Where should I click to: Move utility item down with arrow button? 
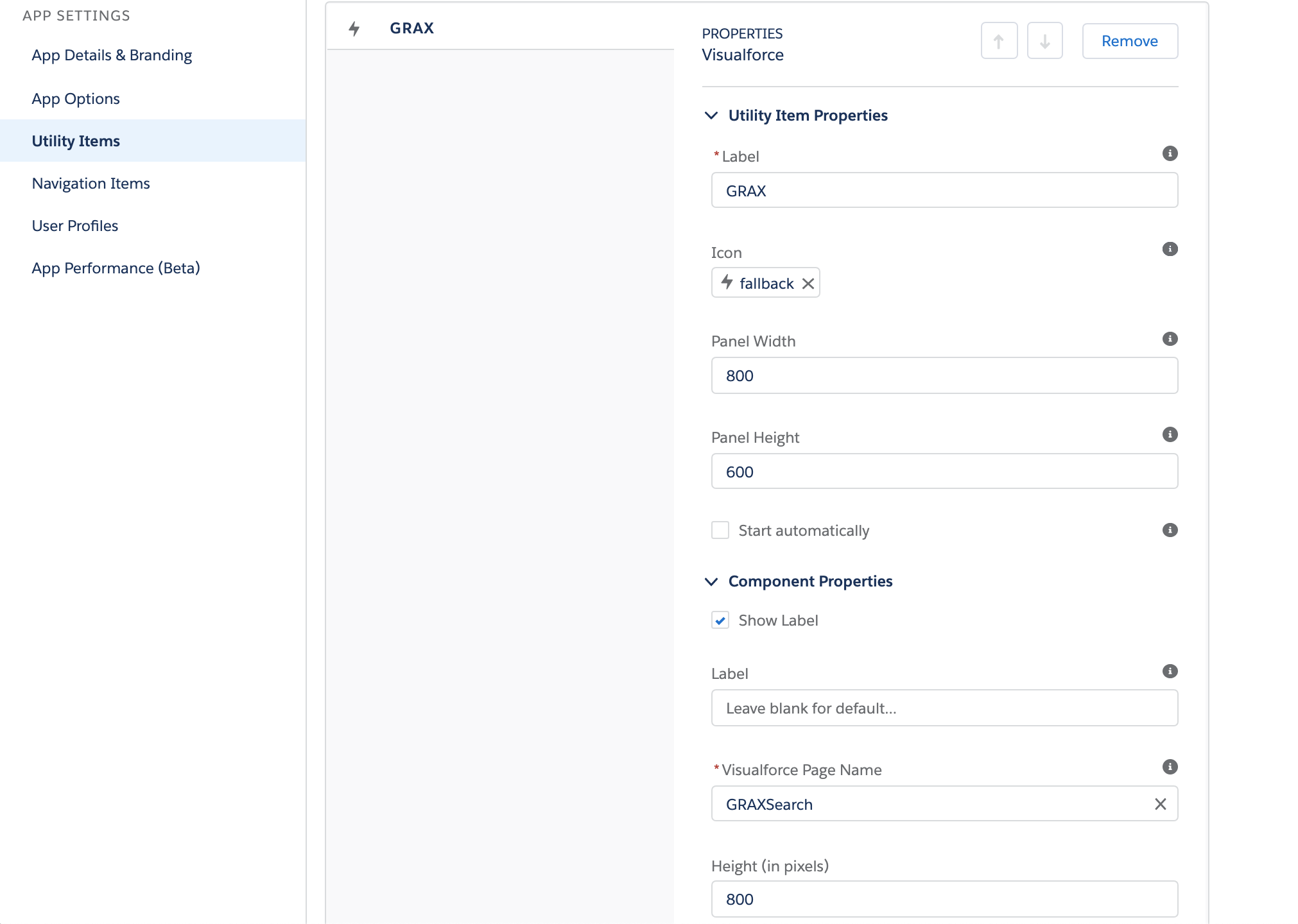point(1044,41)
